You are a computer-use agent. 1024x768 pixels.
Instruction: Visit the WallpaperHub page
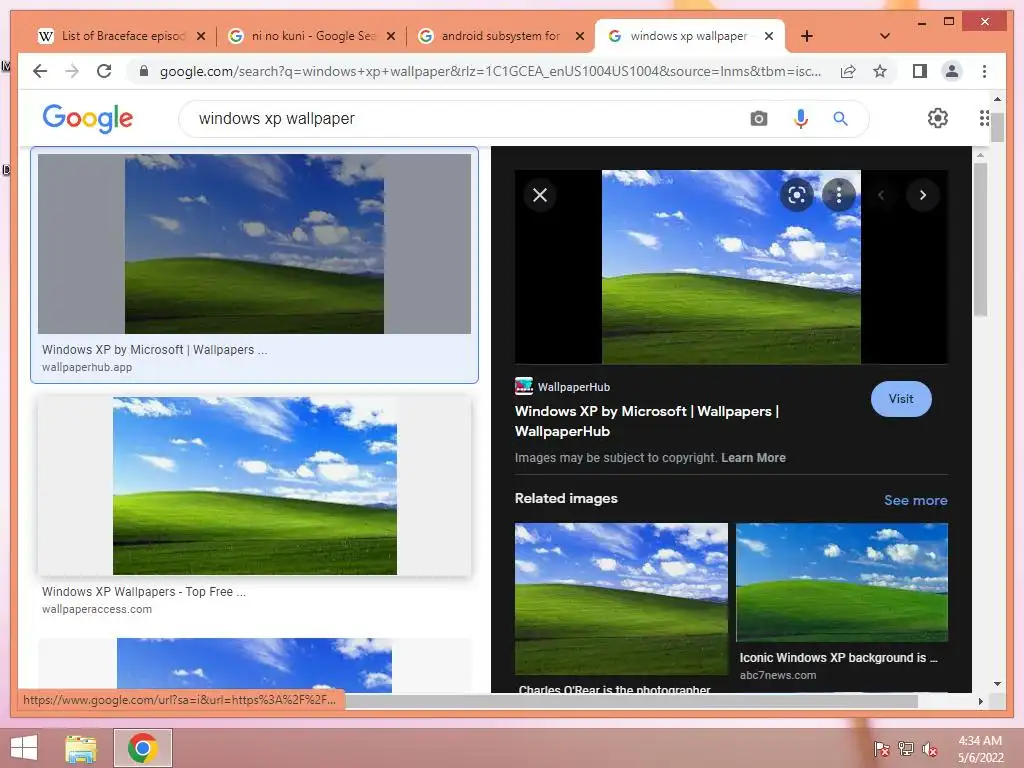901,398
